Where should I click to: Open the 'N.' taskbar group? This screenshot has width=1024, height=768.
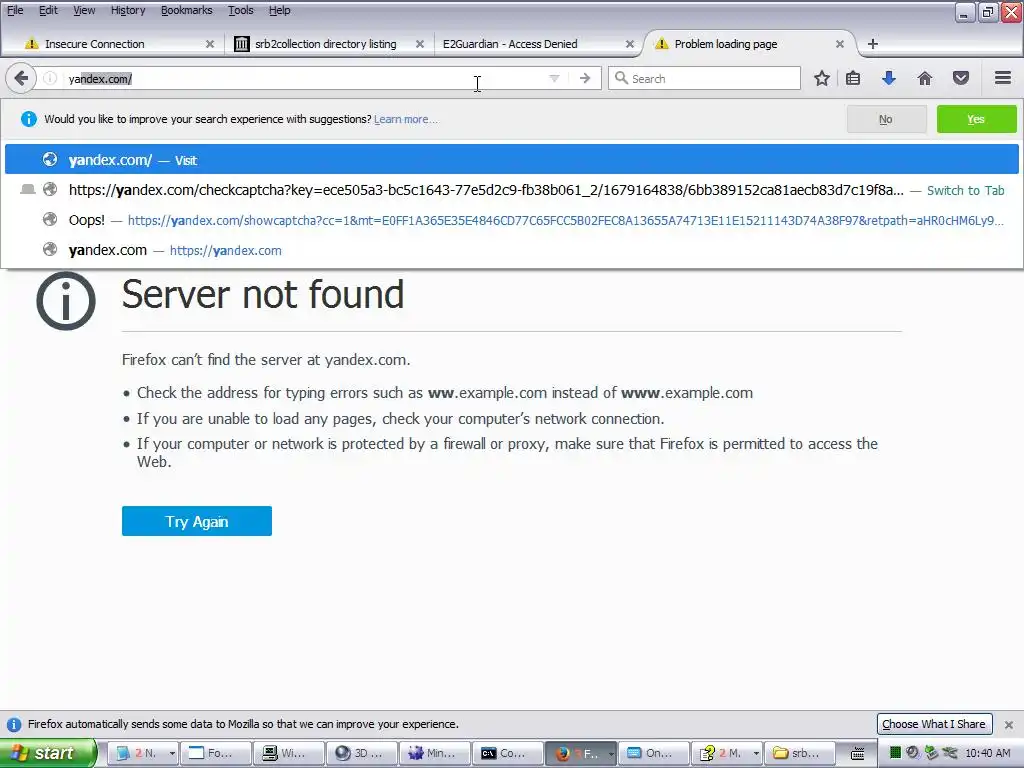(137, 753)
